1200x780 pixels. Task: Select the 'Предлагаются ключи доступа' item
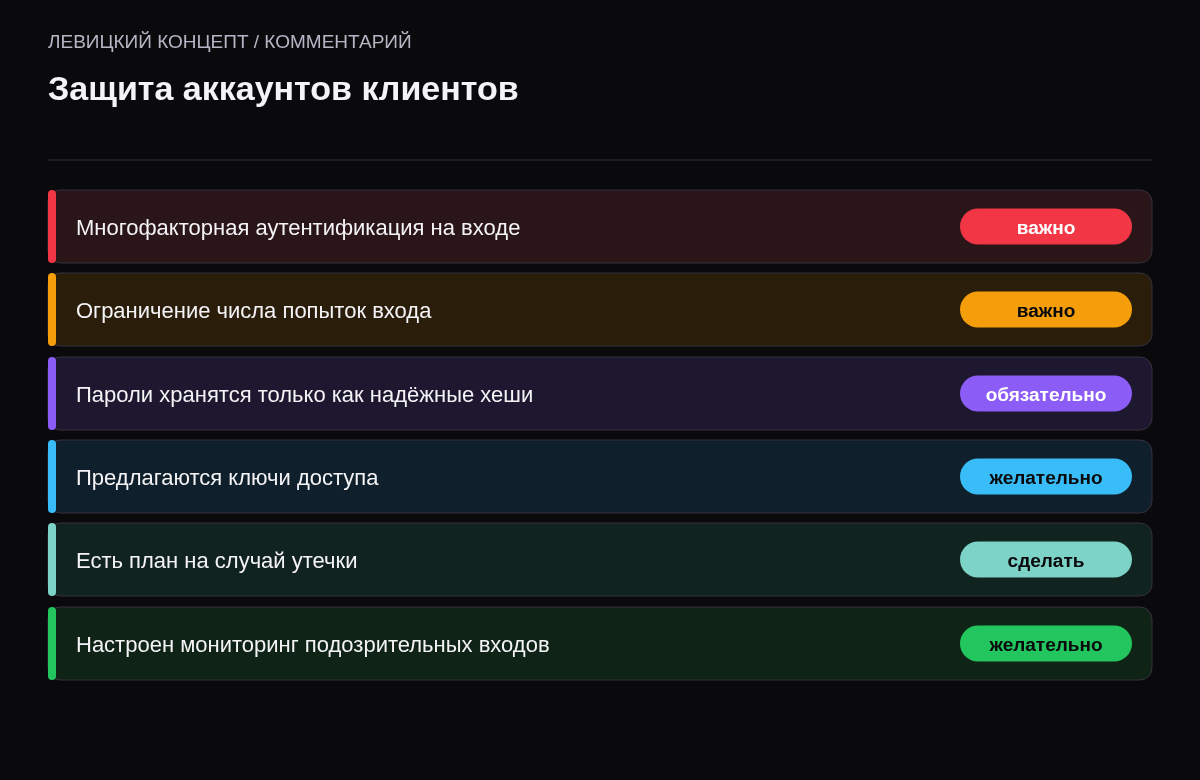click(x=600, y=477)
